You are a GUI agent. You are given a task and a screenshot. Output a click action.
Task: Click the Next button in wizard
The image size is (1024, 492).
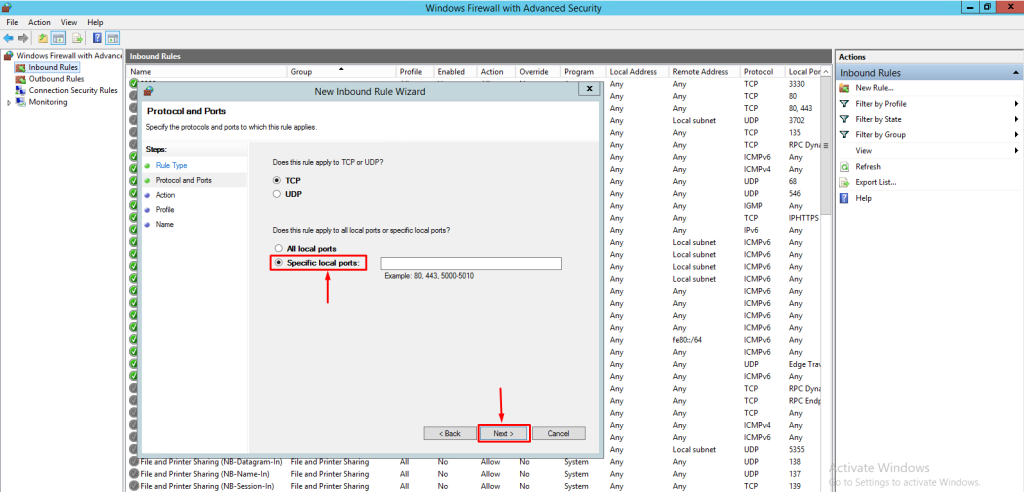coord(502,433)
